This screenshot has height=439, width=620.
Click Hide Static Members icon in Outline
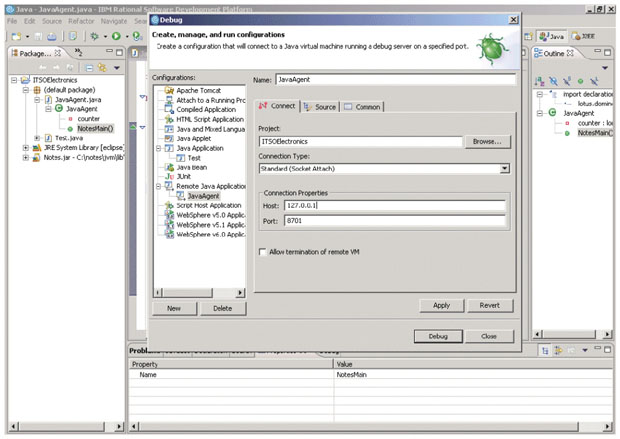point(567,81)
